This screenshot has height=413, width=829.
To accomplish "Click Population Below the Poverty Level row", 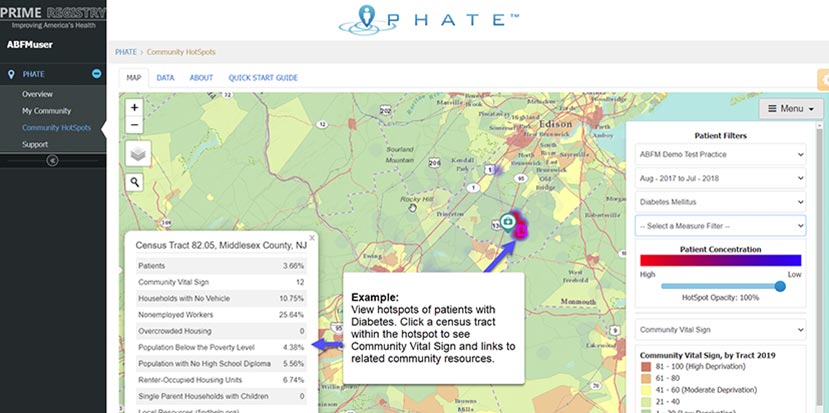I will pyautogui.click(x=221, y=347).
